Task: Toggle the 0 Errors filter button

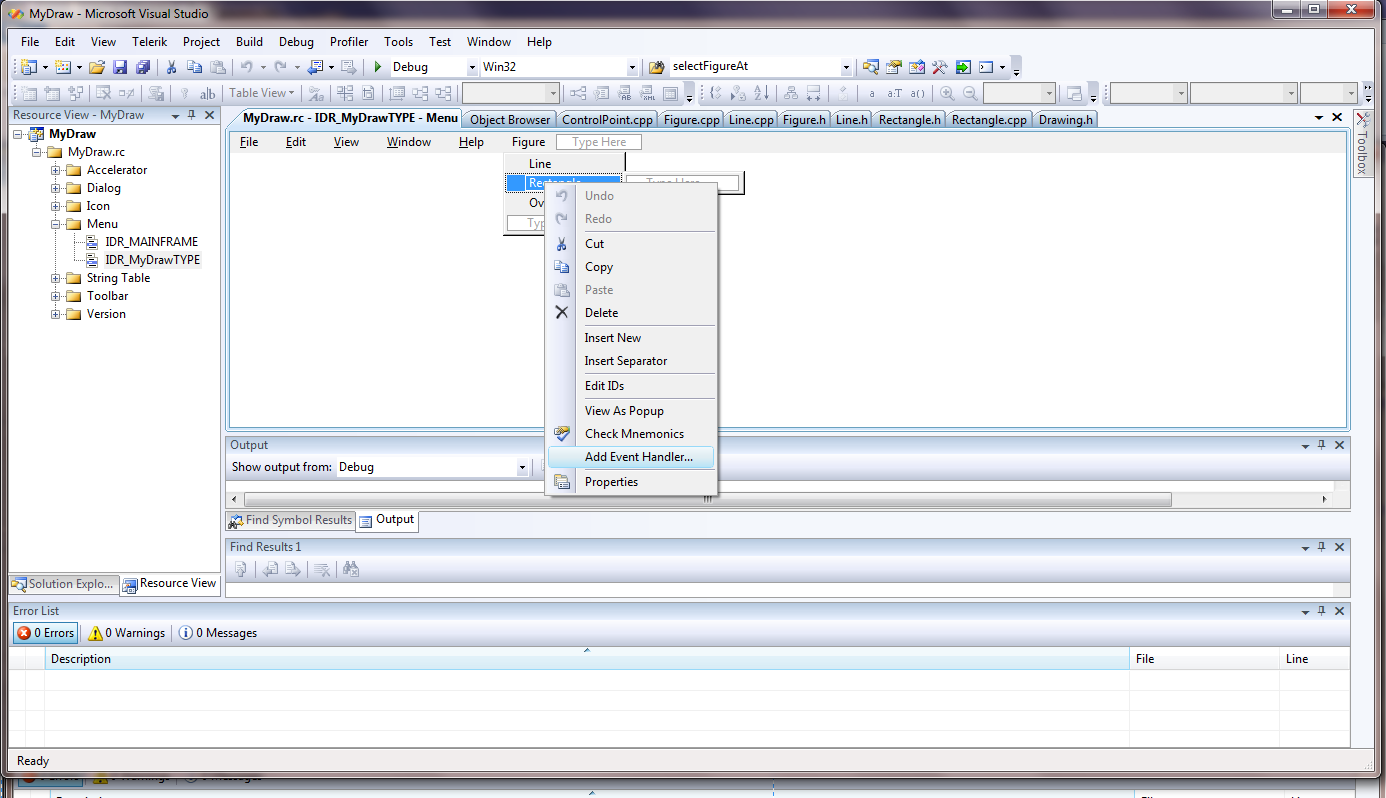Action: [46, 632]
